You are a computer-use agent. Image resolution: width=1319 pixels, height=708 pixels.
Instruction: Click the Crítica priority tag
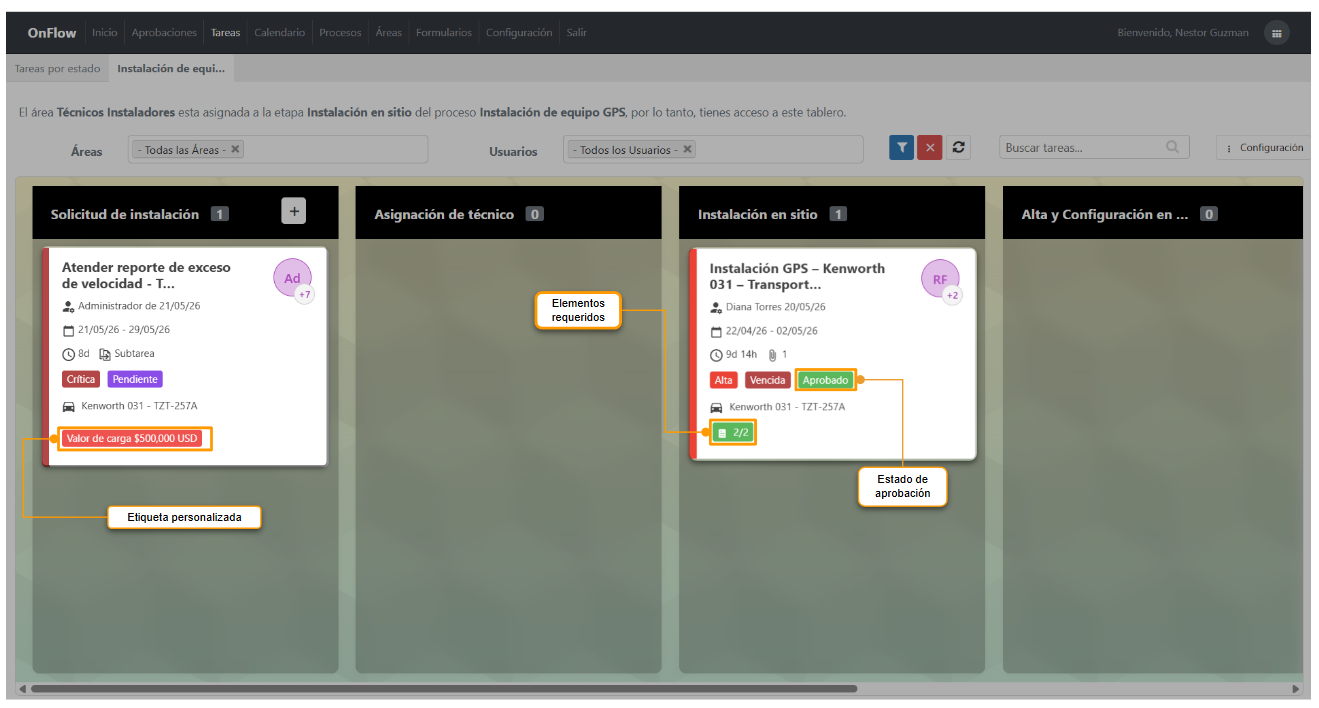[80, 380]
